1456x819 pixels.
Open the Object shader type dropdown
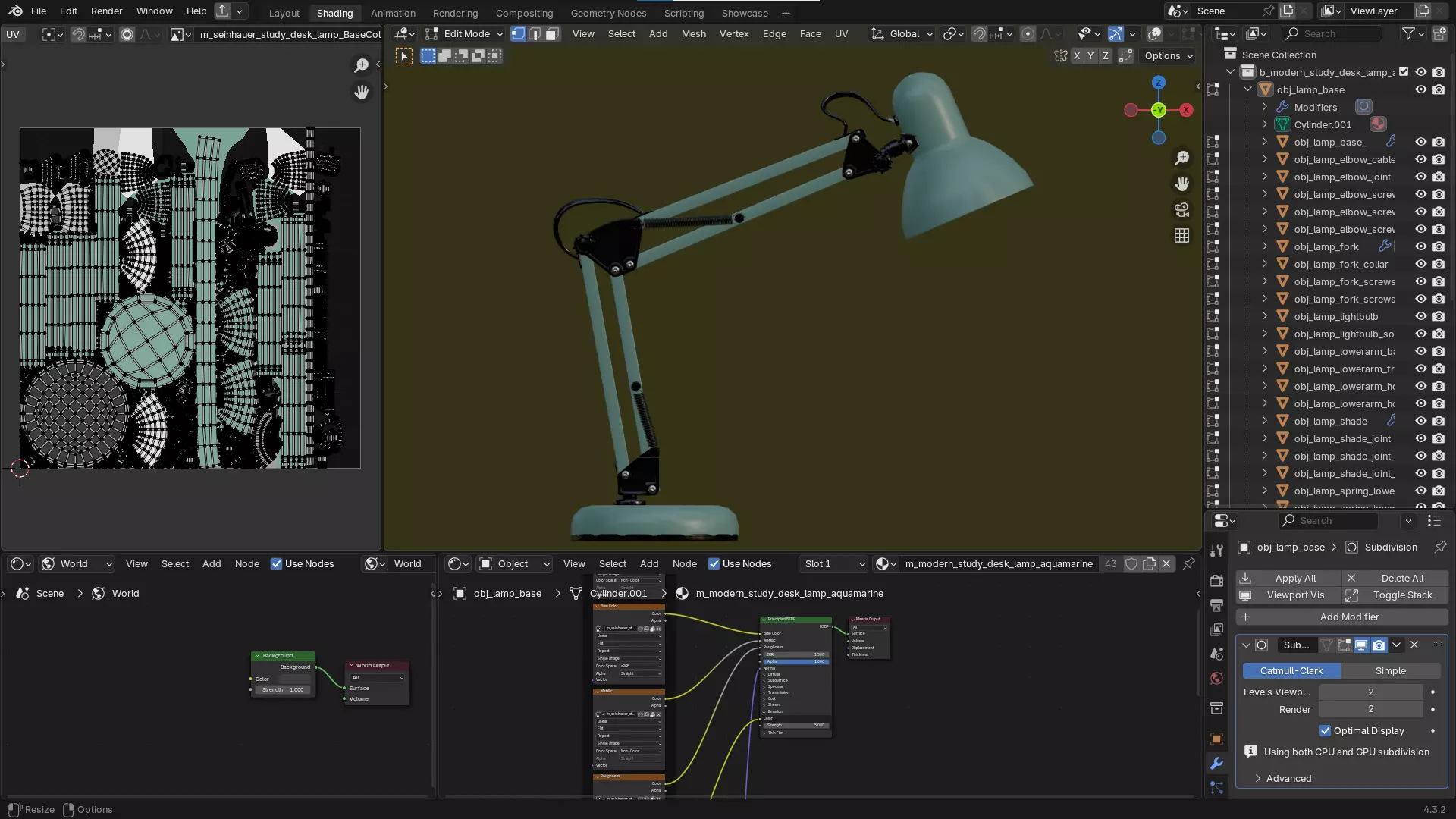tap(514, 563)
